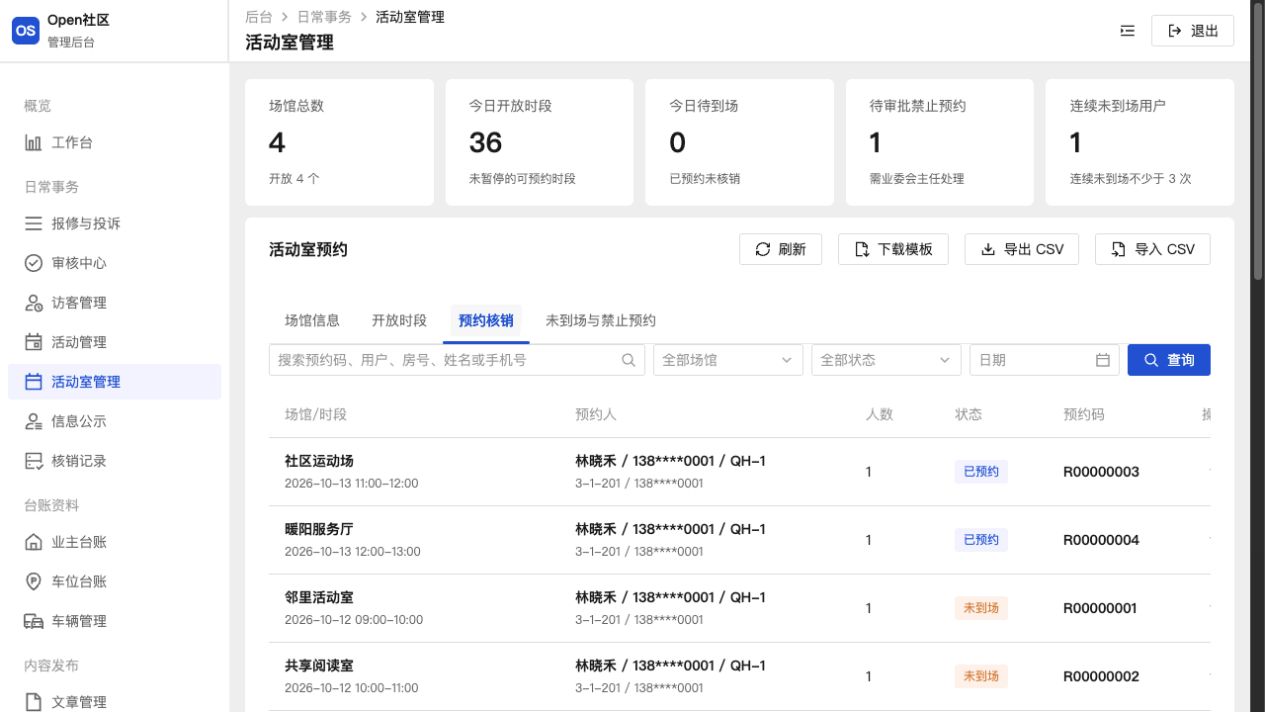1265x712 pixels.
Task: Click 邻里活动室 venue name
Action: point(319,597)
